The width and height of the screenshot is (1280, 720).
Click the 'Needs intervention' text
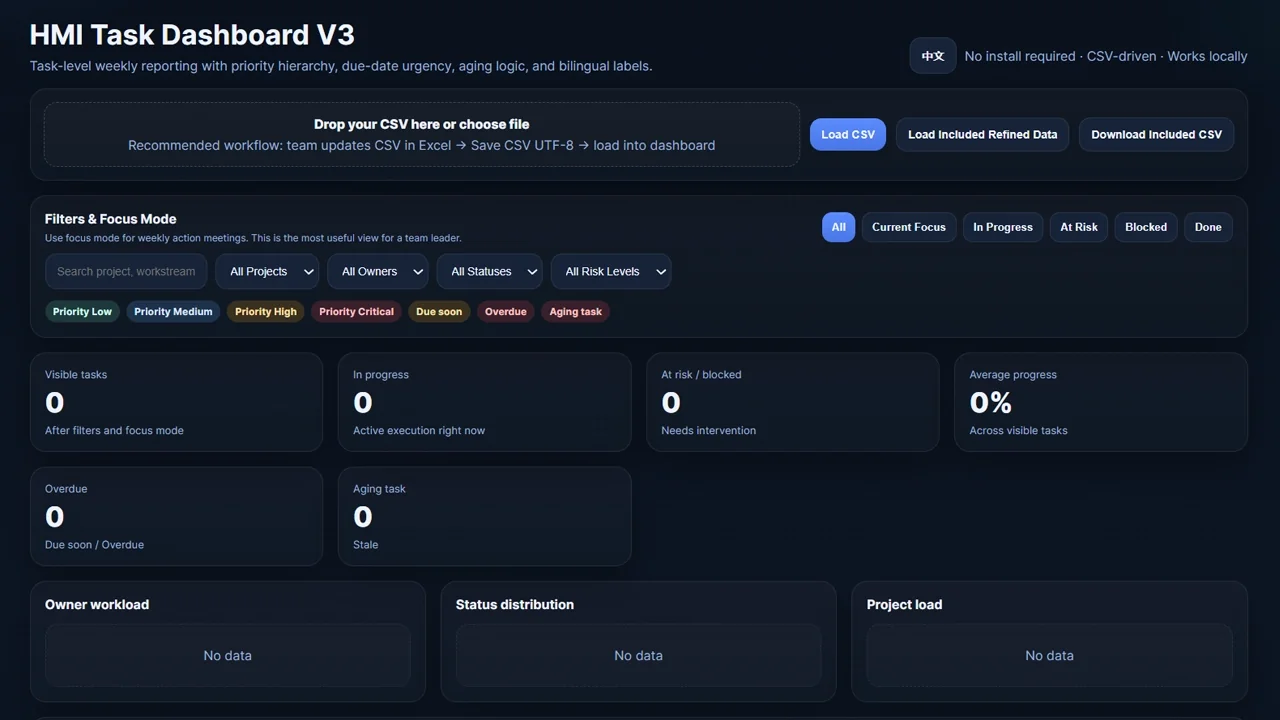point(708,431)
